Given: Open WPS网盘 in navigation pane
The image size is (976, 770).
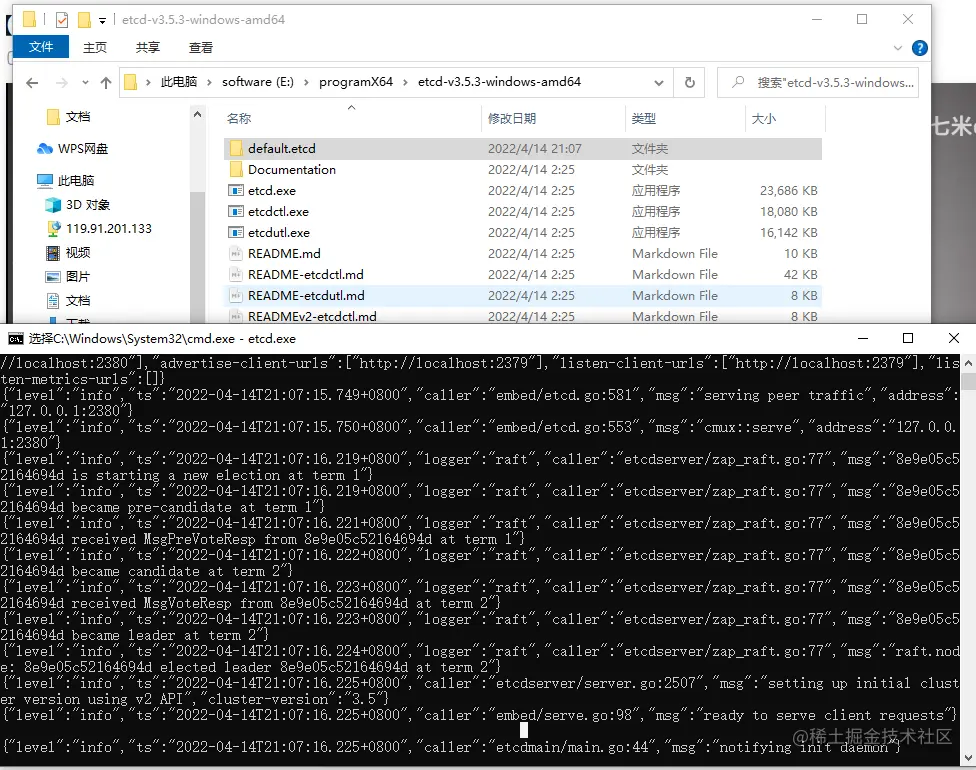Looking at the screenshot, I should click(72, 148).
